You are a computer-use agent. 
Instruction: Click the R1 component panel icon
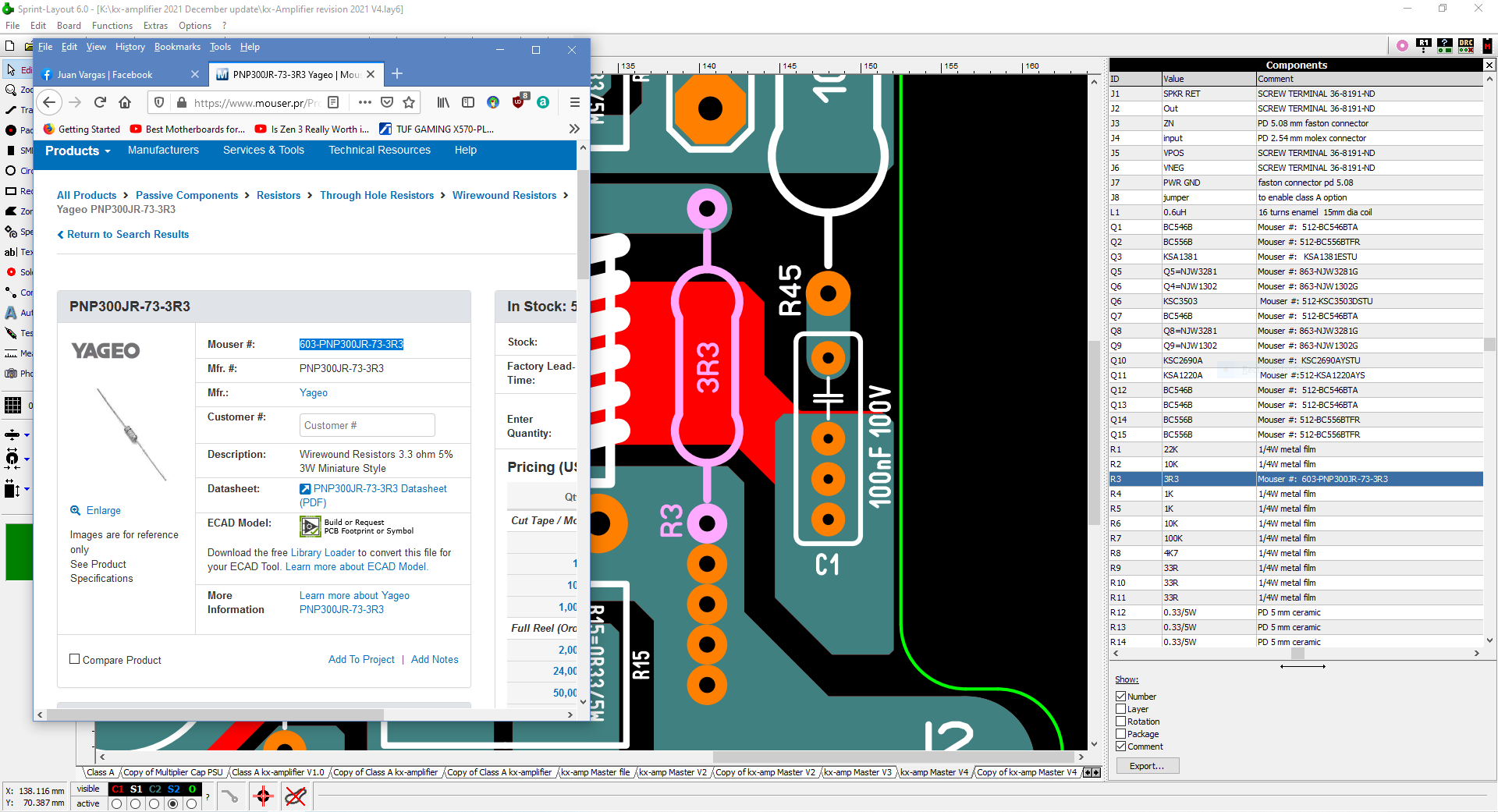1424,45
